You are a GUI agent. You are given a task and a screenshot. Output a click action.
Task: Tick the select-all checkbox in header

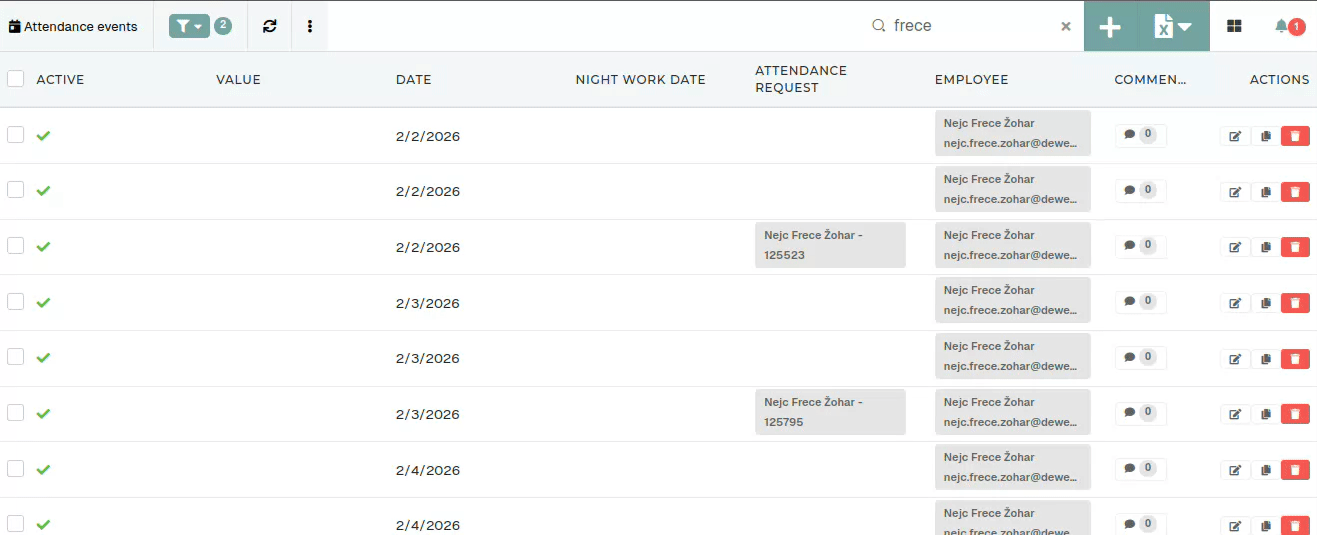point(16,78)
